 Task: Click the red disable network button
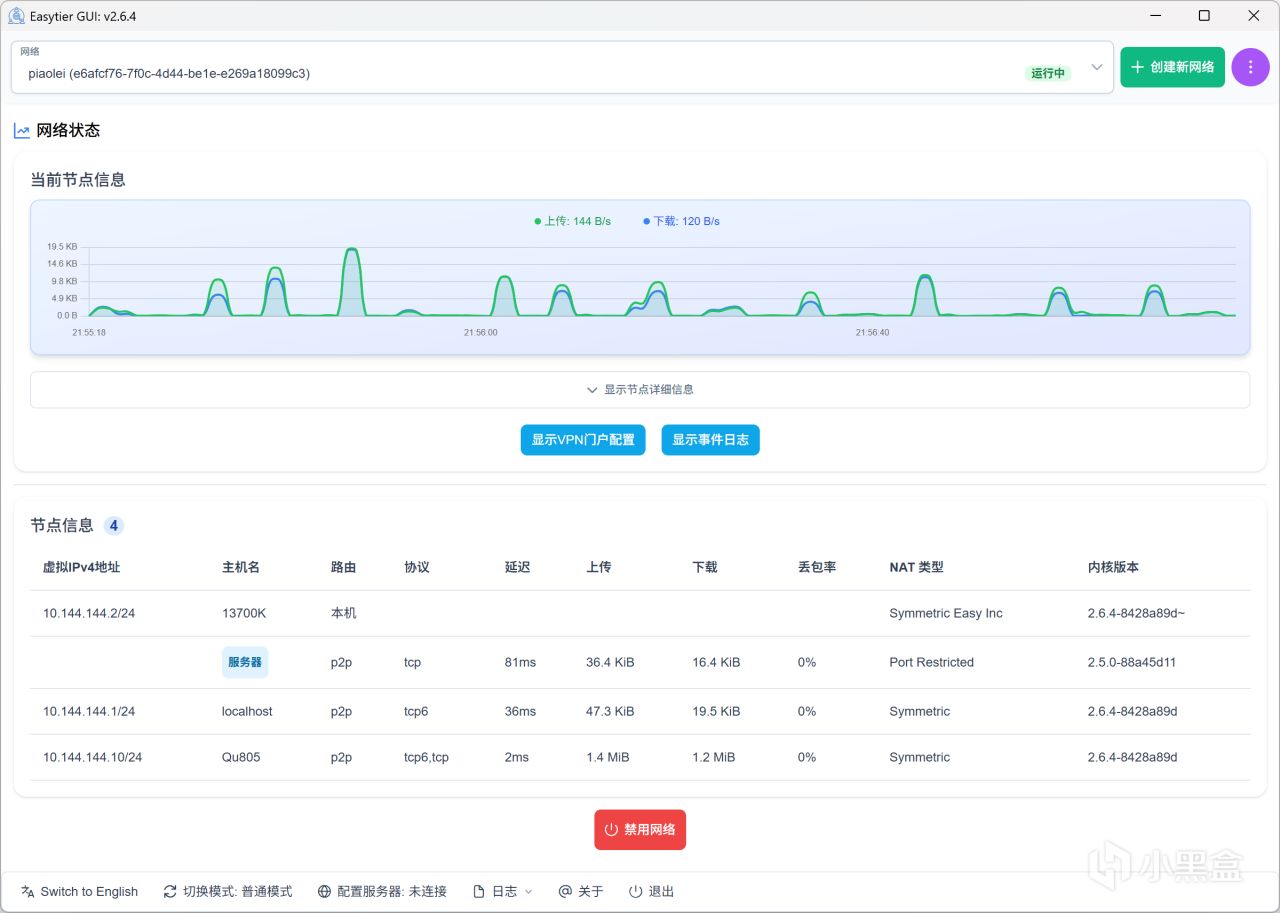pos(640,829)
